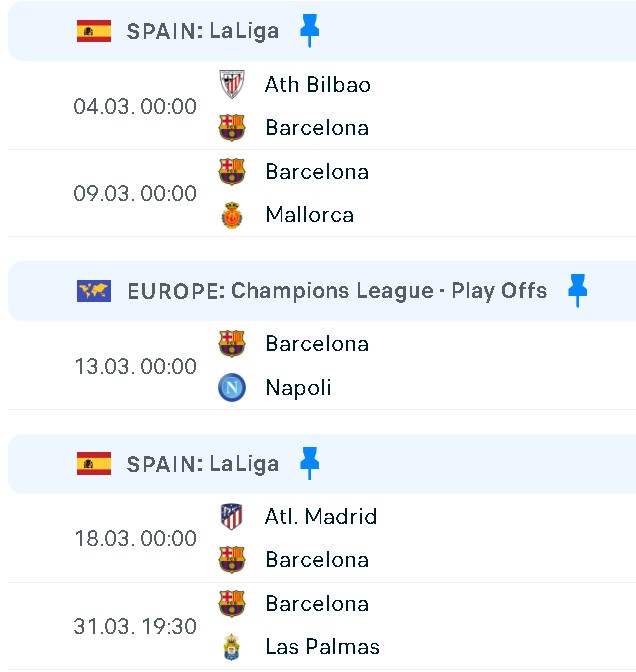Open the Ath Bilbao team name

[317, 85]
